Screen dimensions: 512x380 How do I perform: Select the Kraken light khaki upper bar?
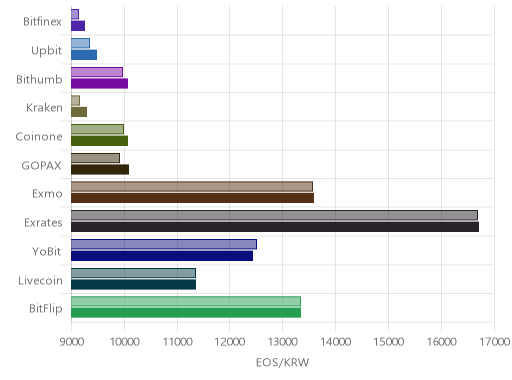click(75, 100)
